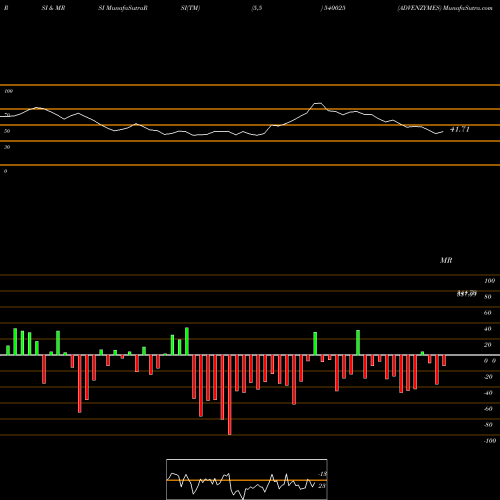Click the MR axis label 100
500x500 pixels.
tap(489, 281)
